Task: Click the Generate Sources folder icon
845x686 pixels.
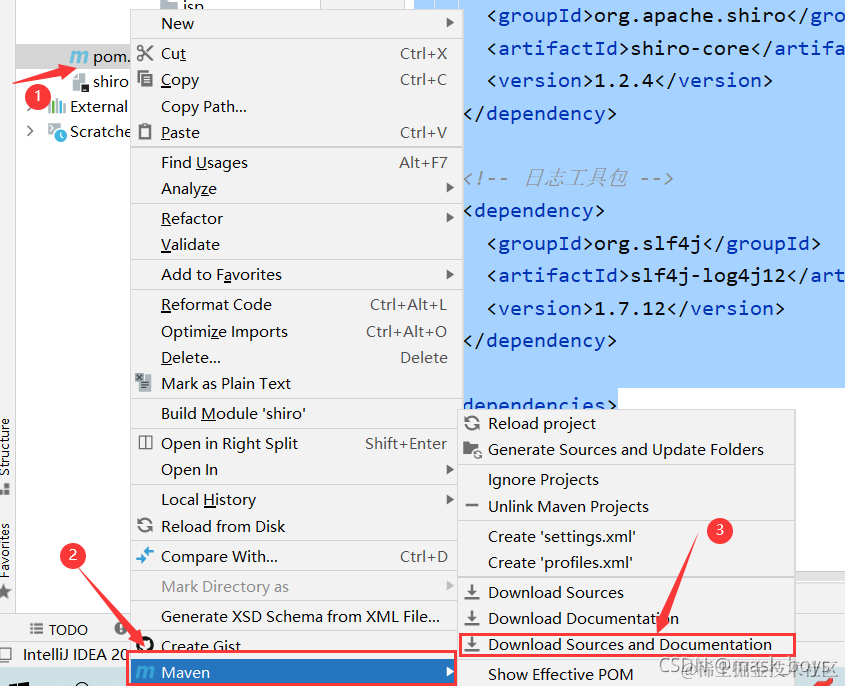Action: click(473, 449)
